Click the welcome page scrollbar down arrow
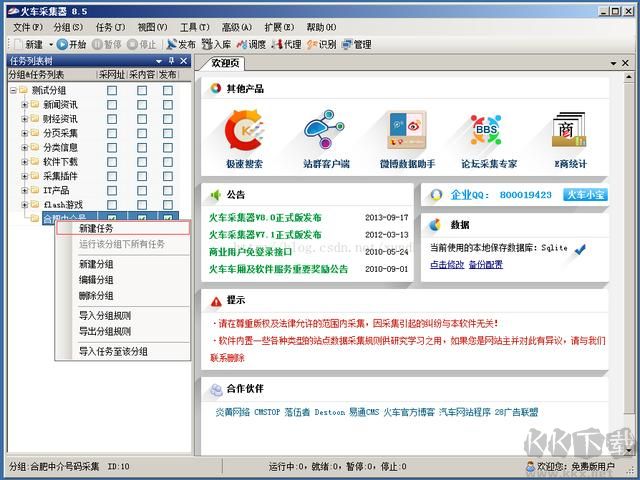Screen dimensions: 640x480 click(x=629, y=450)
